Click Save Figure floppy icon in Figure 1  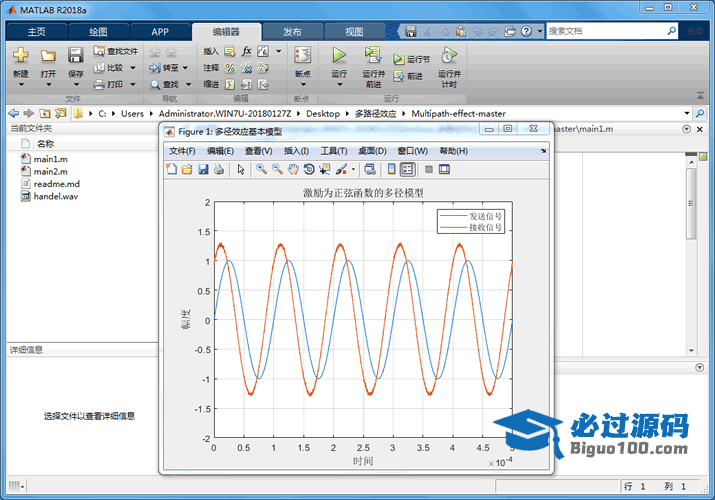click(x=203, y=170)
